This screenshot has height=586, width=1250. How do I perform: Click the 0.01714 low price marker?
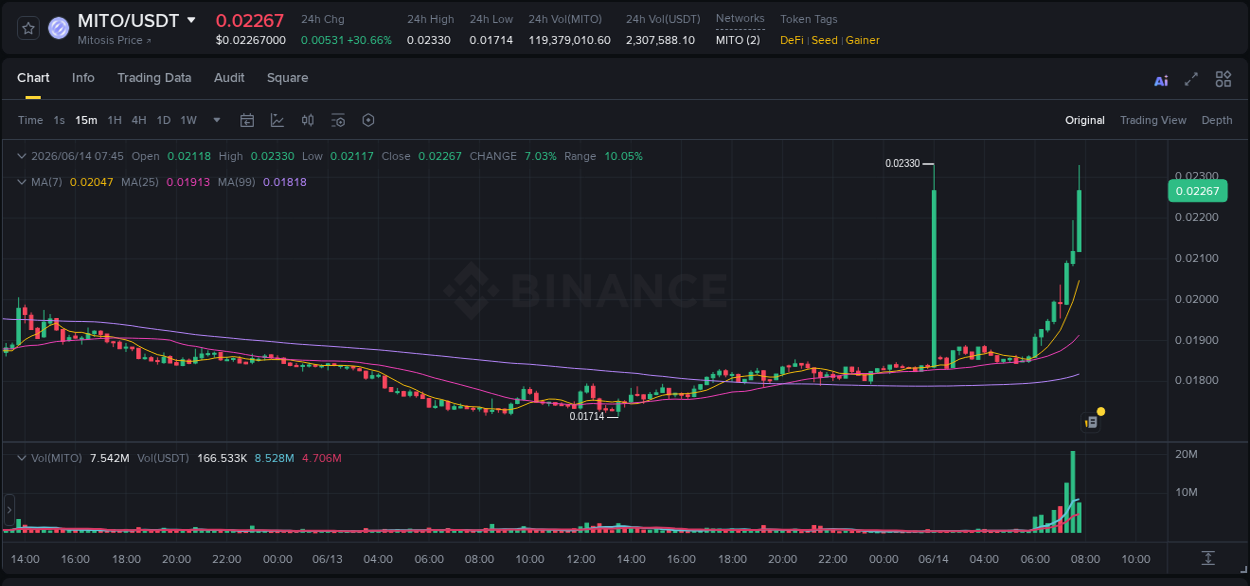[x=587, y=416]
